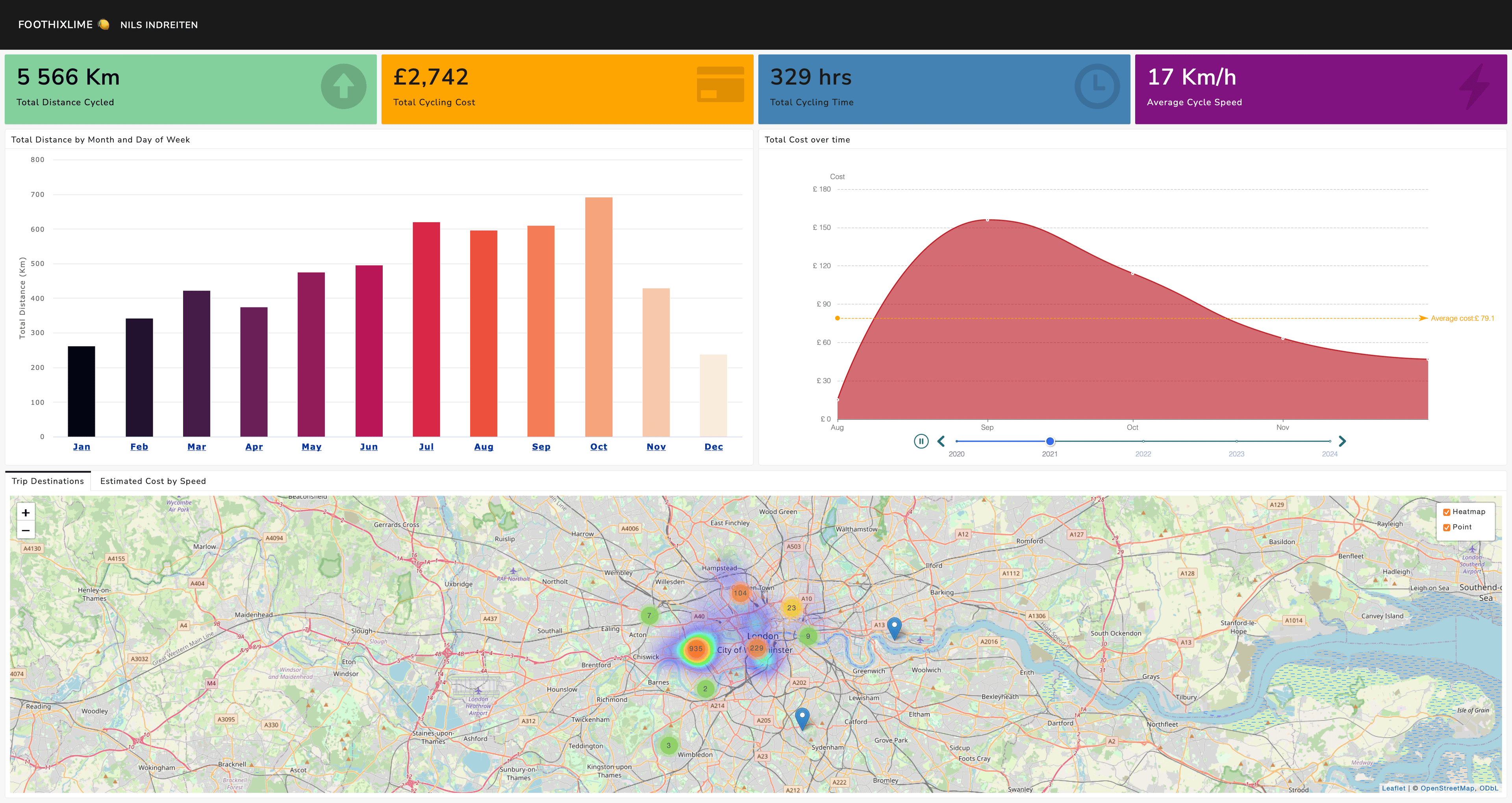Click the zoom-in plus control on the map
The width and height of the screenshot is (1512, 803).
click(x=25, y=512)
